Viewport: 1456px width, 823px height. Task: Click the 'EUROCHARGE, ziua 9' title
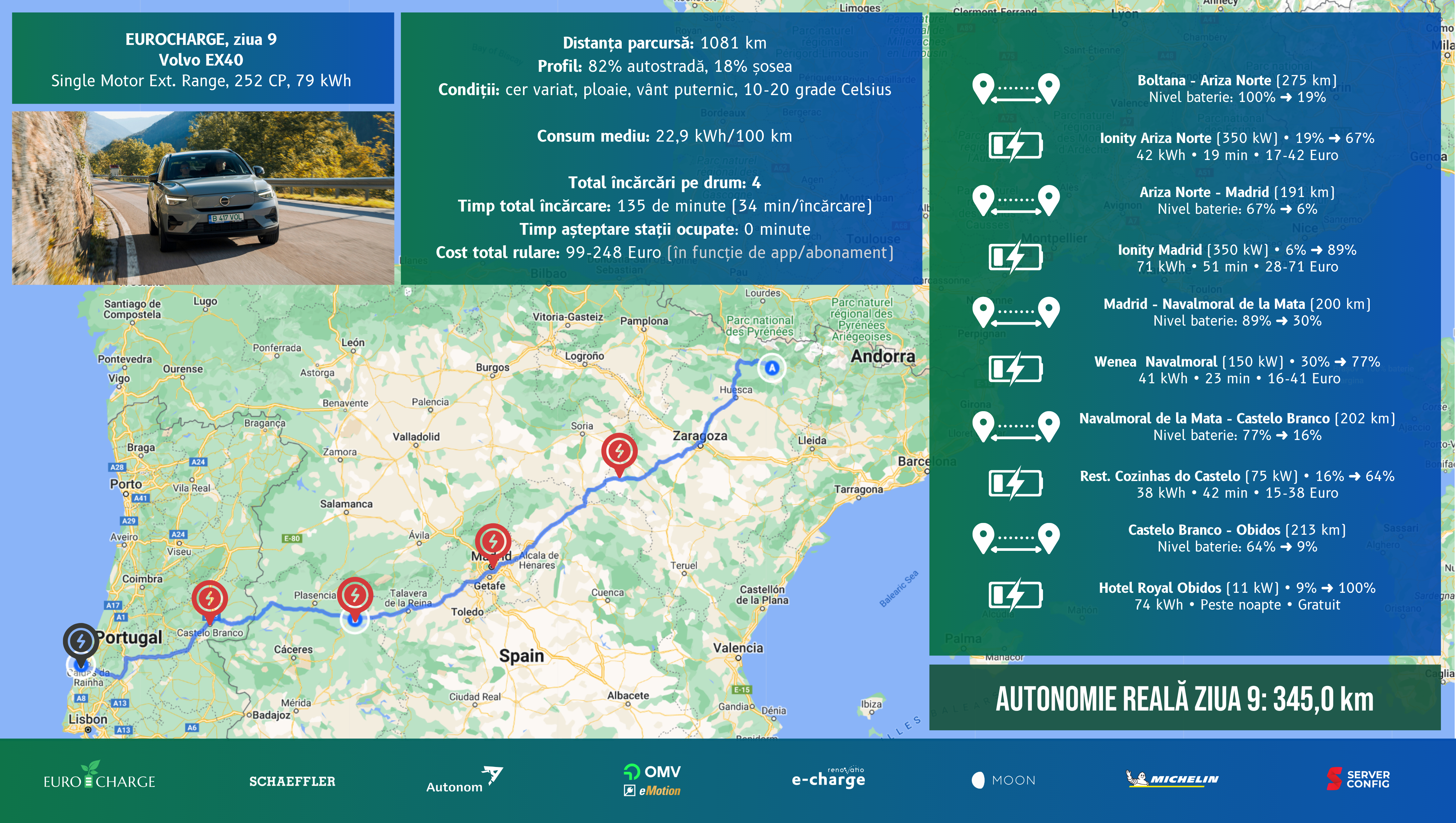[x=201, y=39]
